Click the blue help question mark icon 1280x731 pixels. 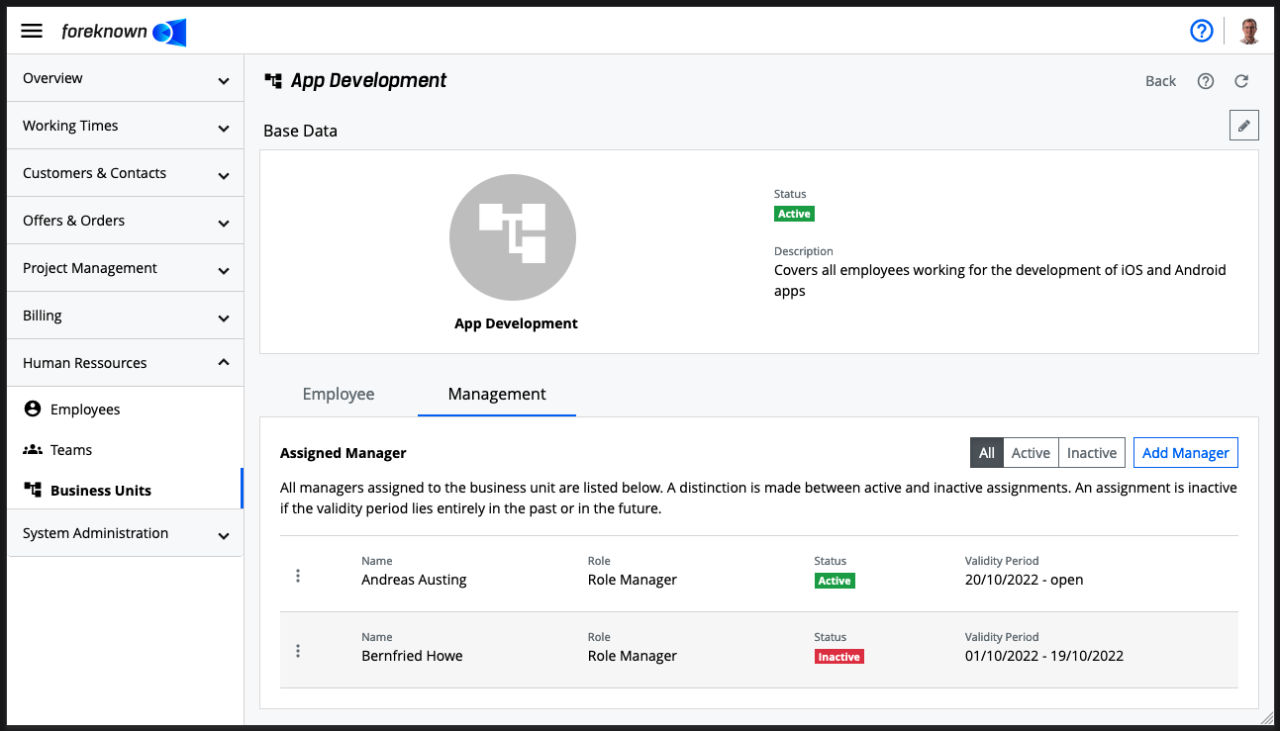click(1201, 31)
